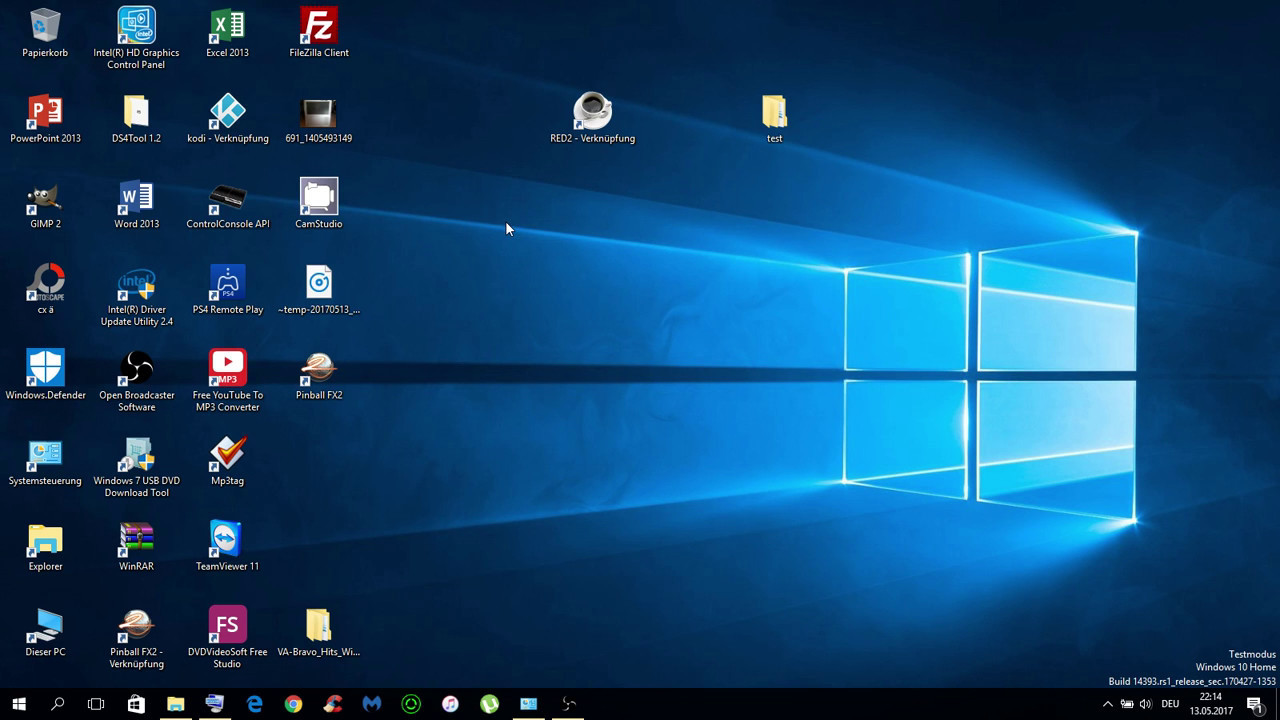Image resolution: width=1280 pixels, height=720 pixels.
Task: Select the Dieser PC icon
Action: coord(45,625)
